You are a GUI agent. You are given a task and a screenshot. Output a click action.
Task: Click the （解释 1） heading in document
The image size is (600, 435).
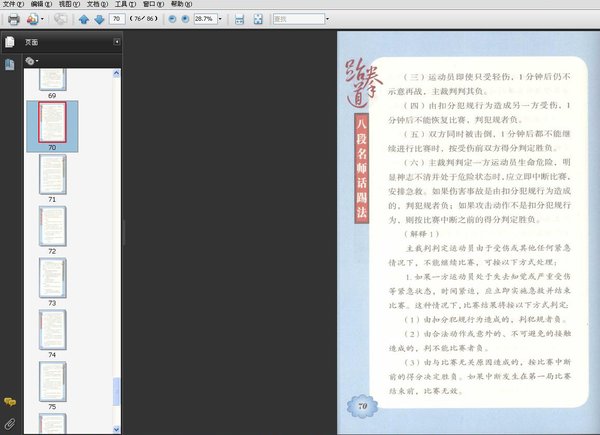coord(421,234)
